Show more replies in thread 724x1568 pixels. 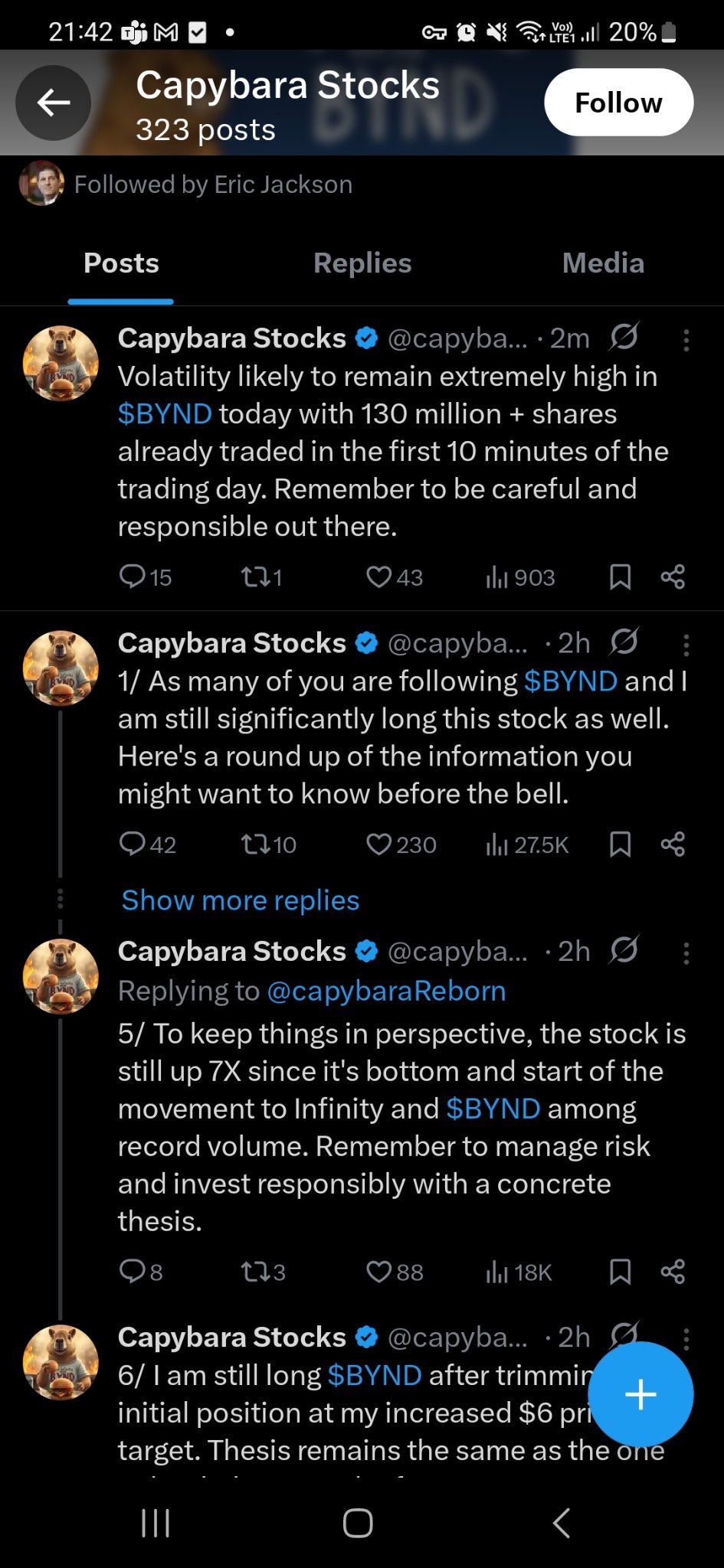241,900
